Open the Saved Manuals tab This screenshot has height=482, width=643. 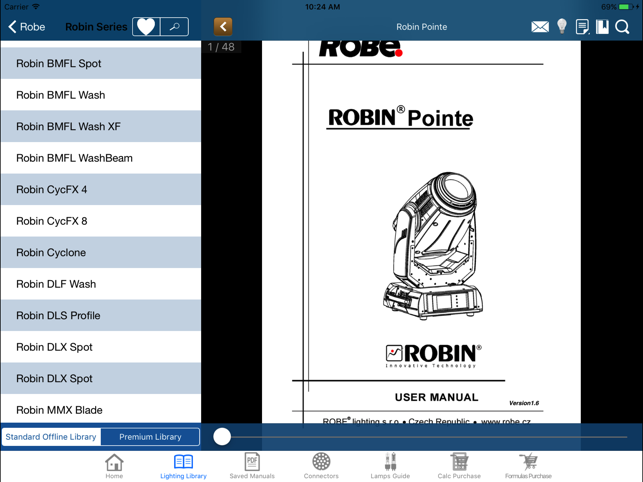(x=252, y=466)
